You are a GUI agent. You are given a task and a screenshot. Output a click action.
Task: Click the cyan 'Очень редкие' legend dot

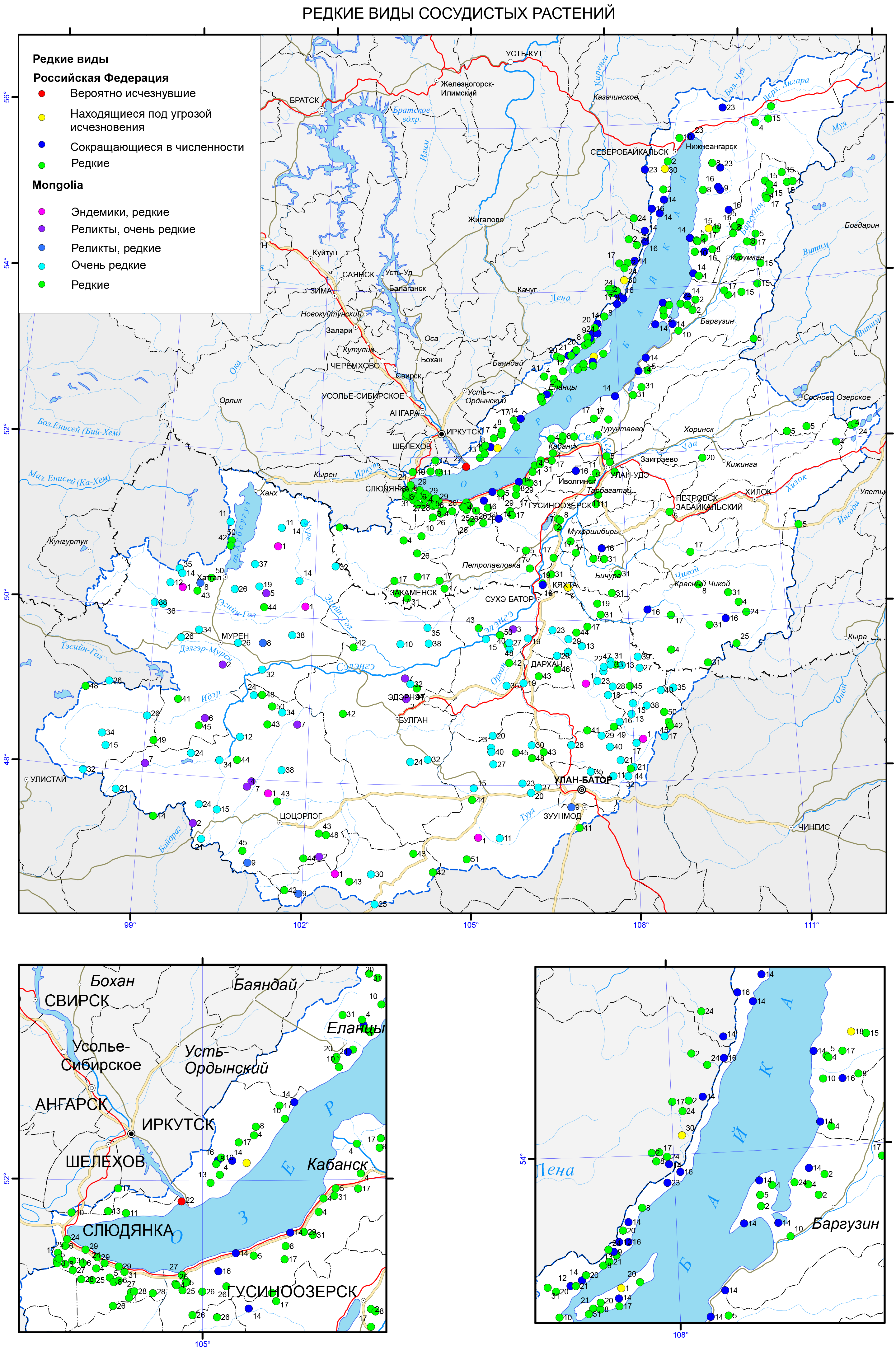[41, 266]
